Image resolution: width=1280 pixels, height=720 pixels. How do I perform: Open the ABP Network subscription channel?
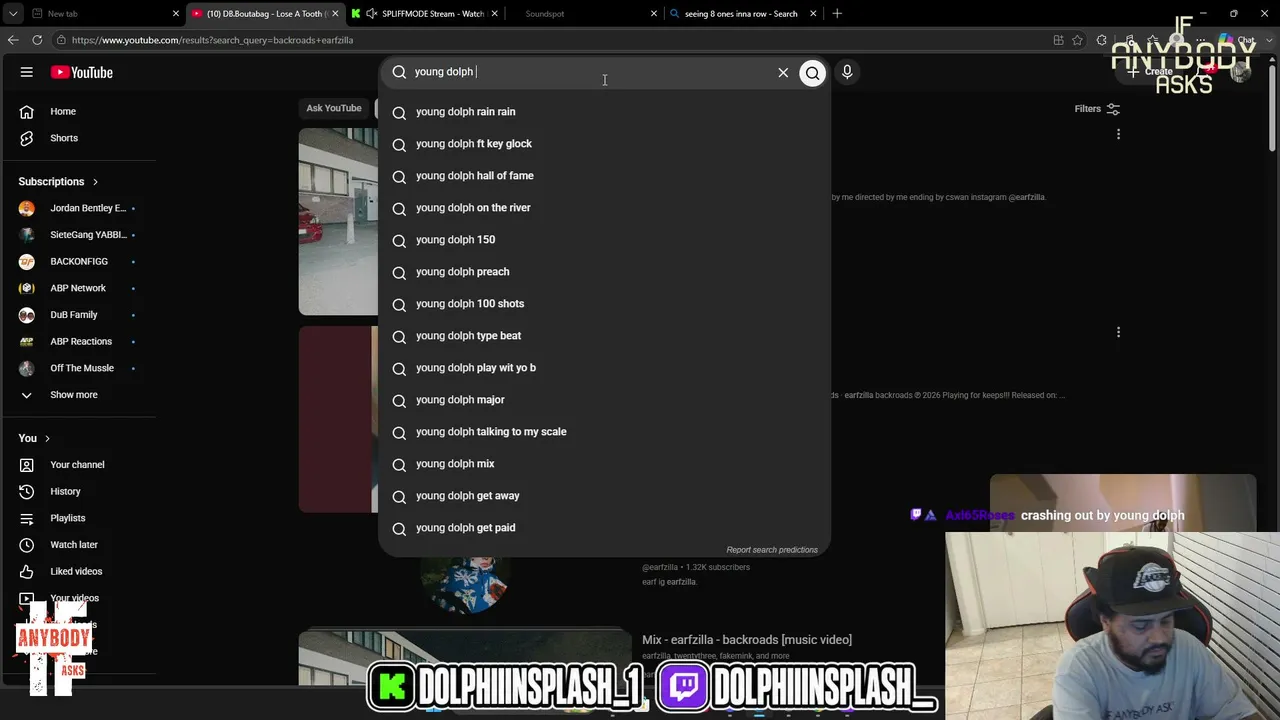pos(78,288)
